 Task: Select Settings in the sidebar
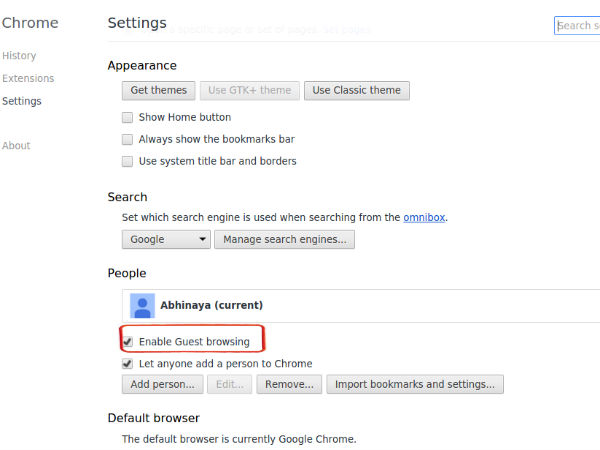pyautogui.click(x=22, y=101)
